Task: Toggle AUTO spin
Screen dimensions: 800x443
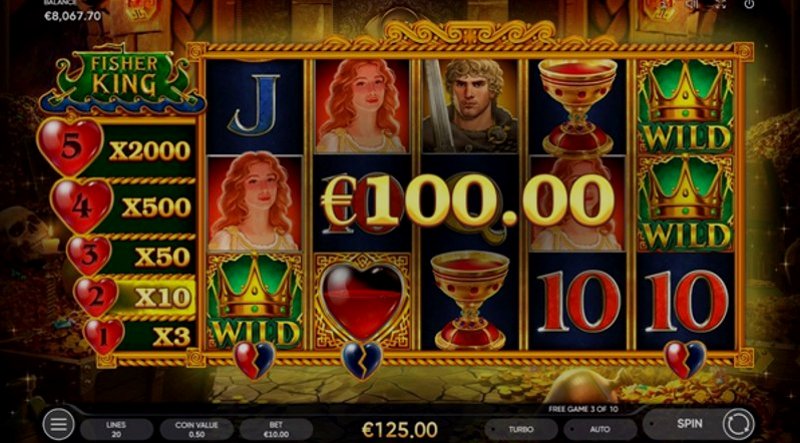Action: [600, 429]
